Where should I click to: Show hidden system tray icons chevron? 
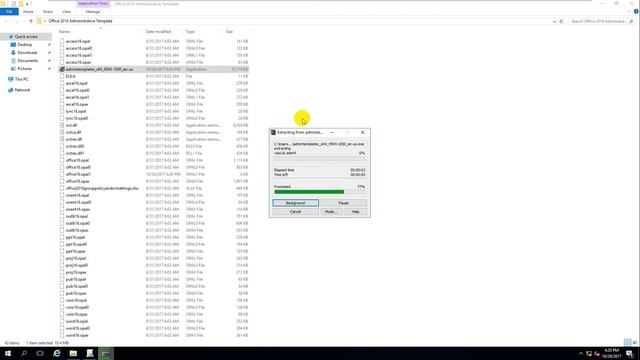click(581, 353)
